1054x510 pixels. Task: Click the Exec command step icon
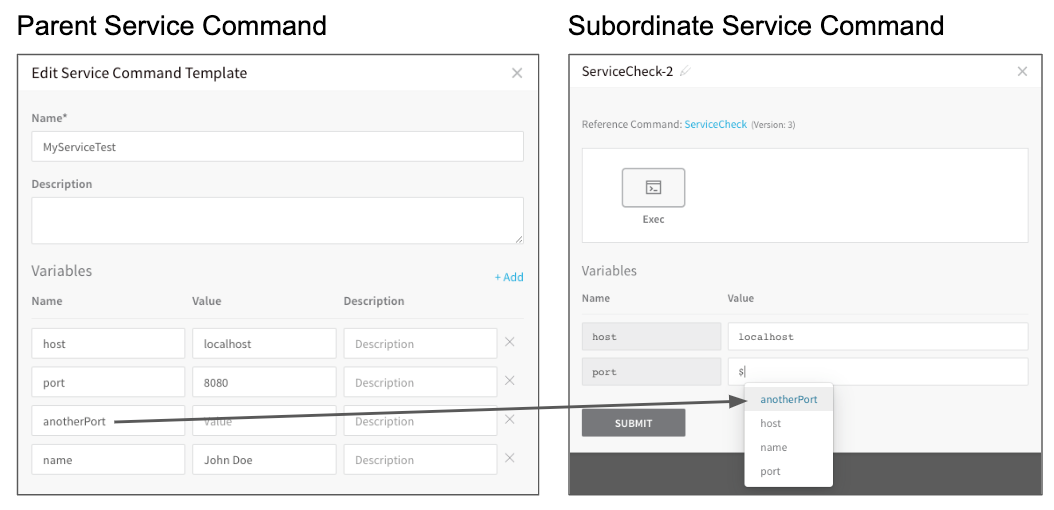(x=653, y=187)
